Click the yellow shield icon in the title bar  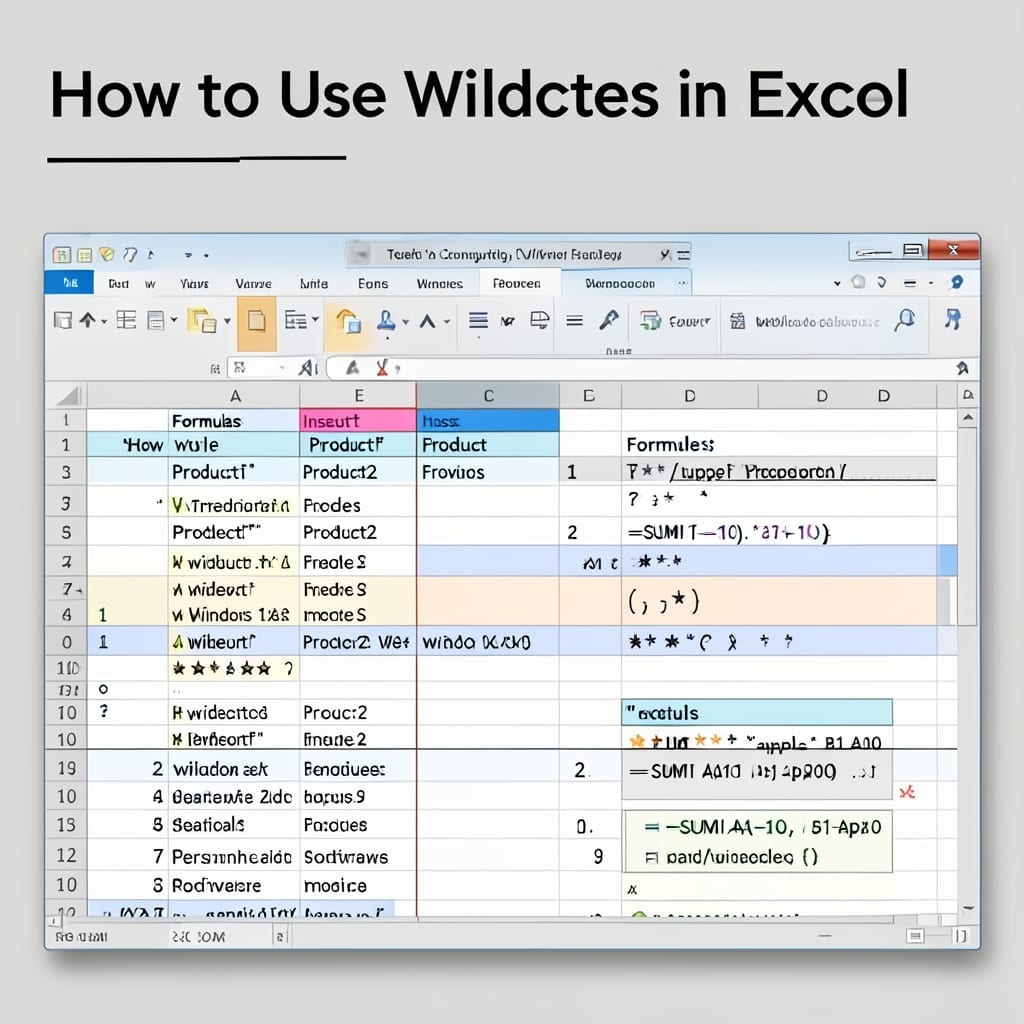pyautogui.click(x=106, y=254)
